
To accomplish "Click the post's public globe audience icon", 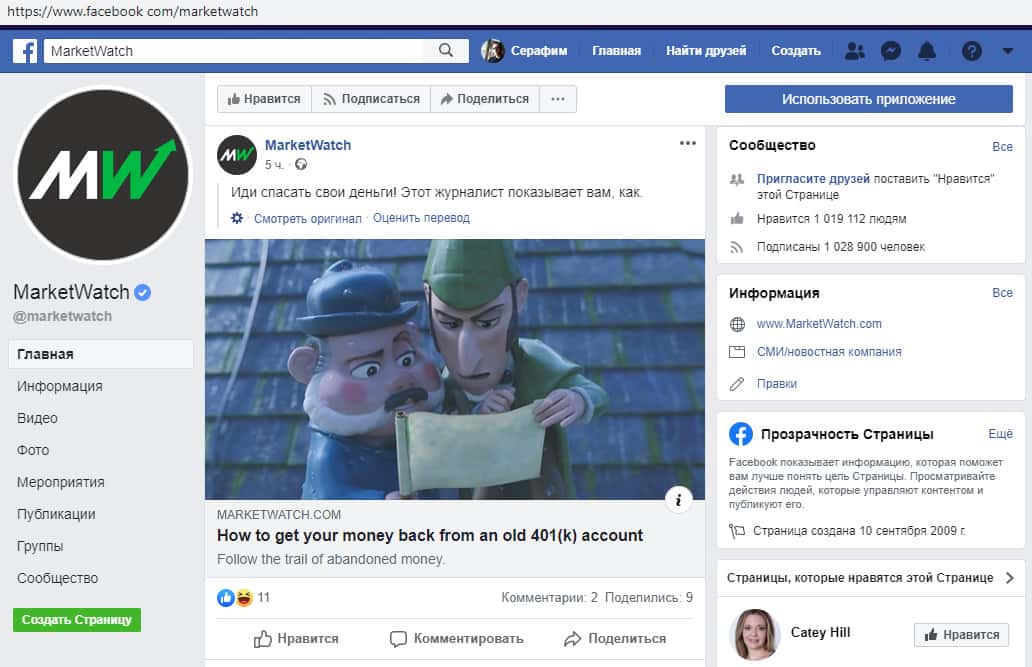I will pyautogui.click(x=301, y=165).
